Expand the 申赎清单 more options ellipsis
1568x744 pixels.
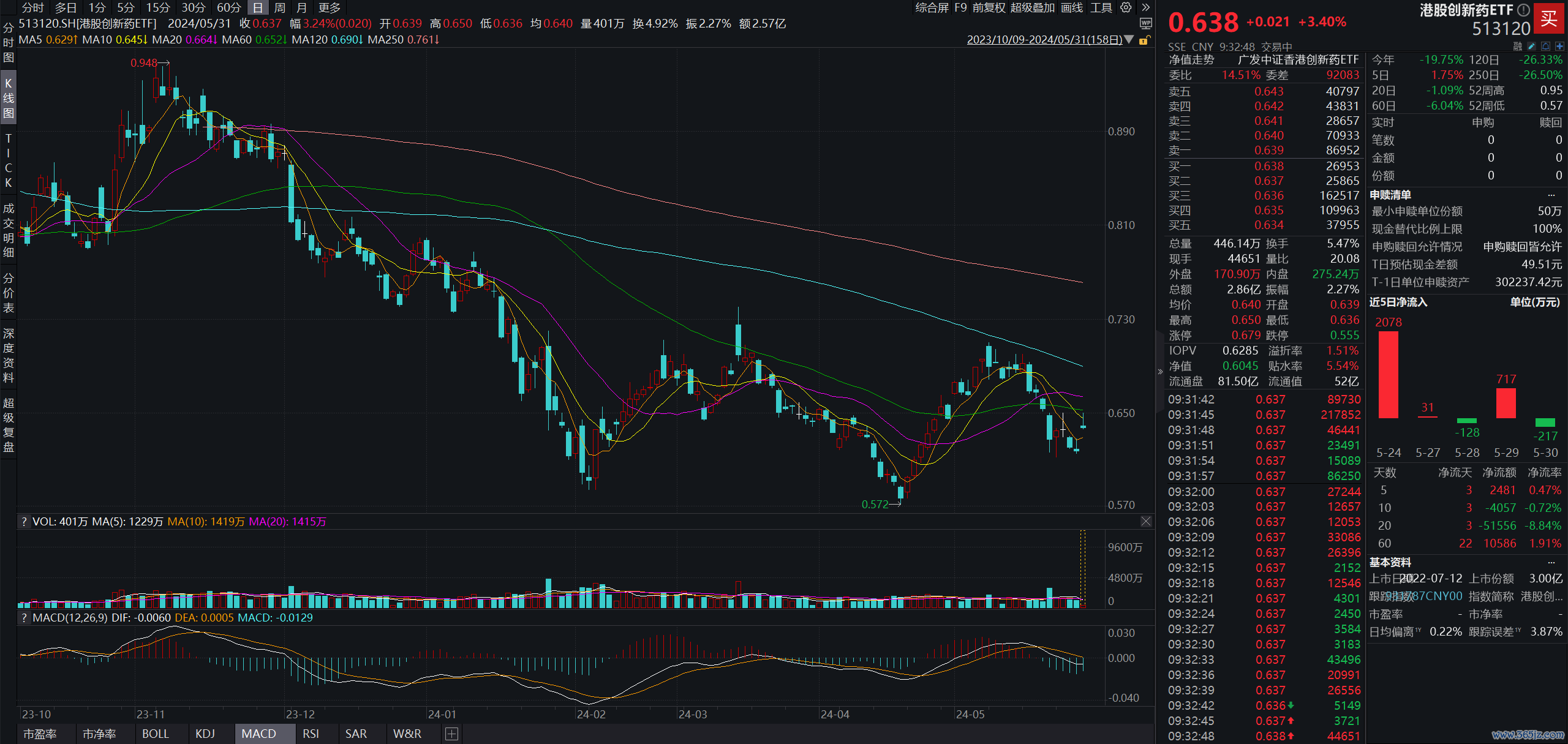tap(1551, 195)
